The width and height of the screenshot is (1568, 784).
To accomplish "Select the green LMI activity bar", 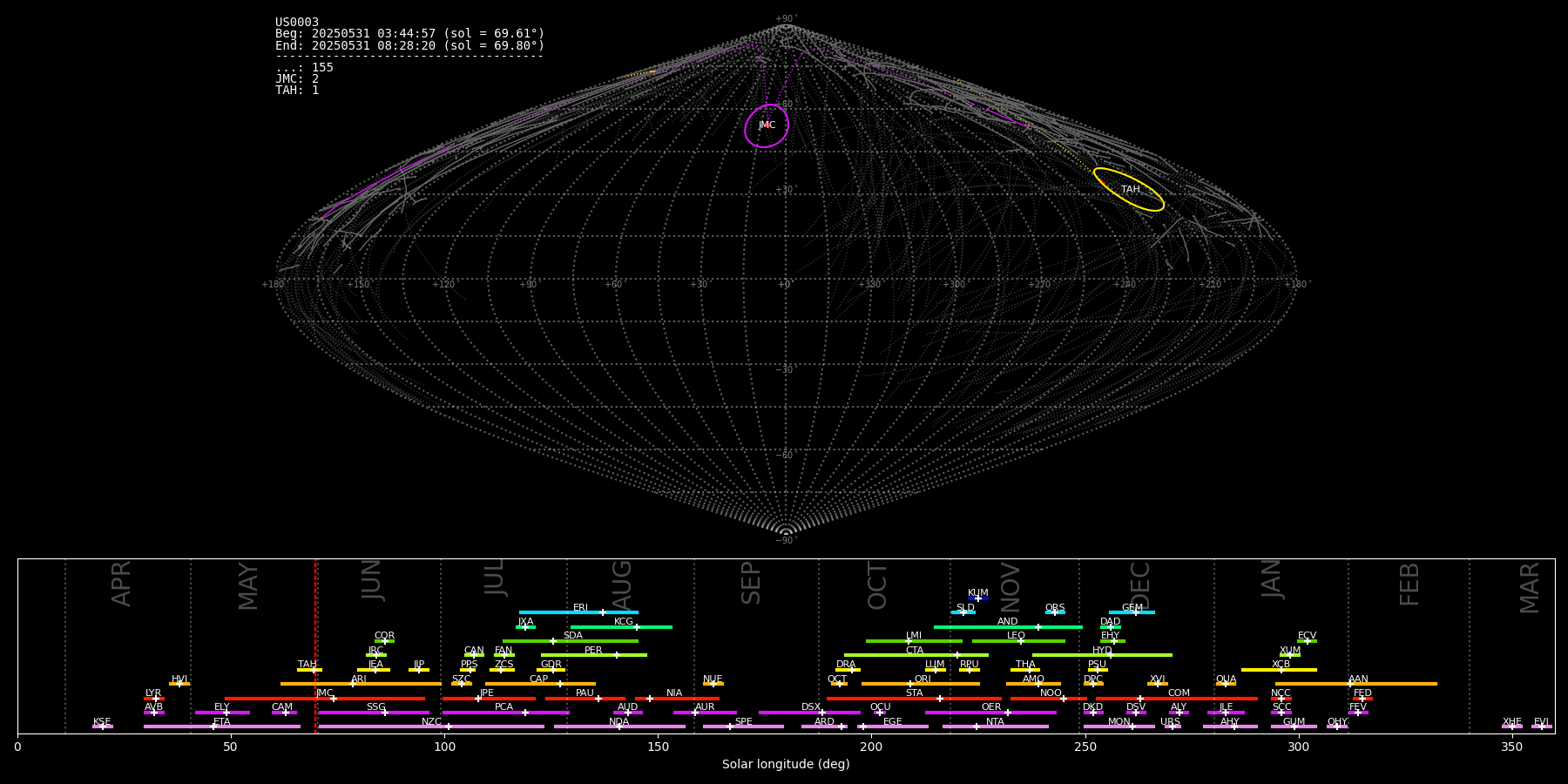I will pos(914,641).
